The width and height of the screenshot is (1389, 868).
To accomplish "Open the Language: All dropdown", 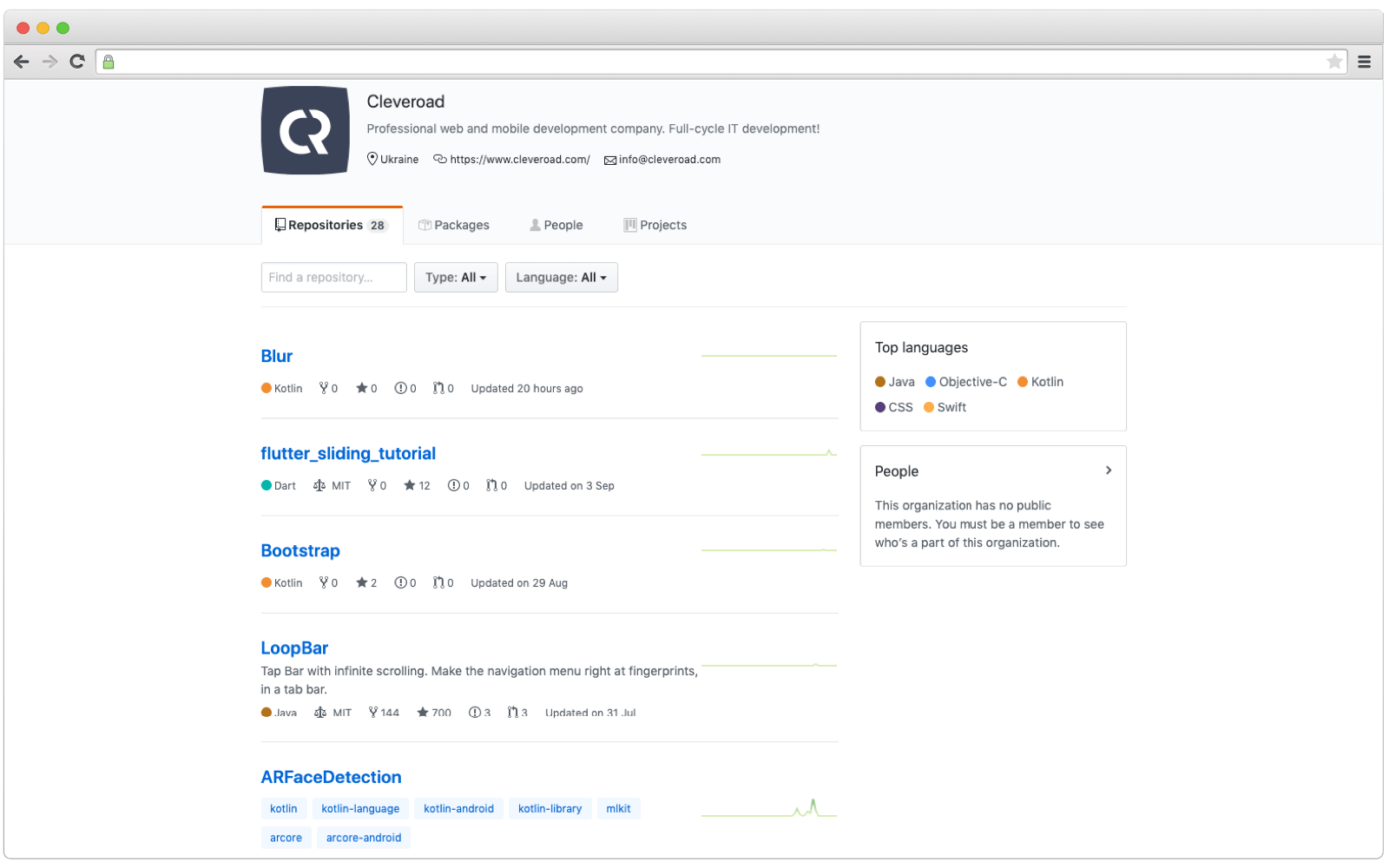I will 562,277.
